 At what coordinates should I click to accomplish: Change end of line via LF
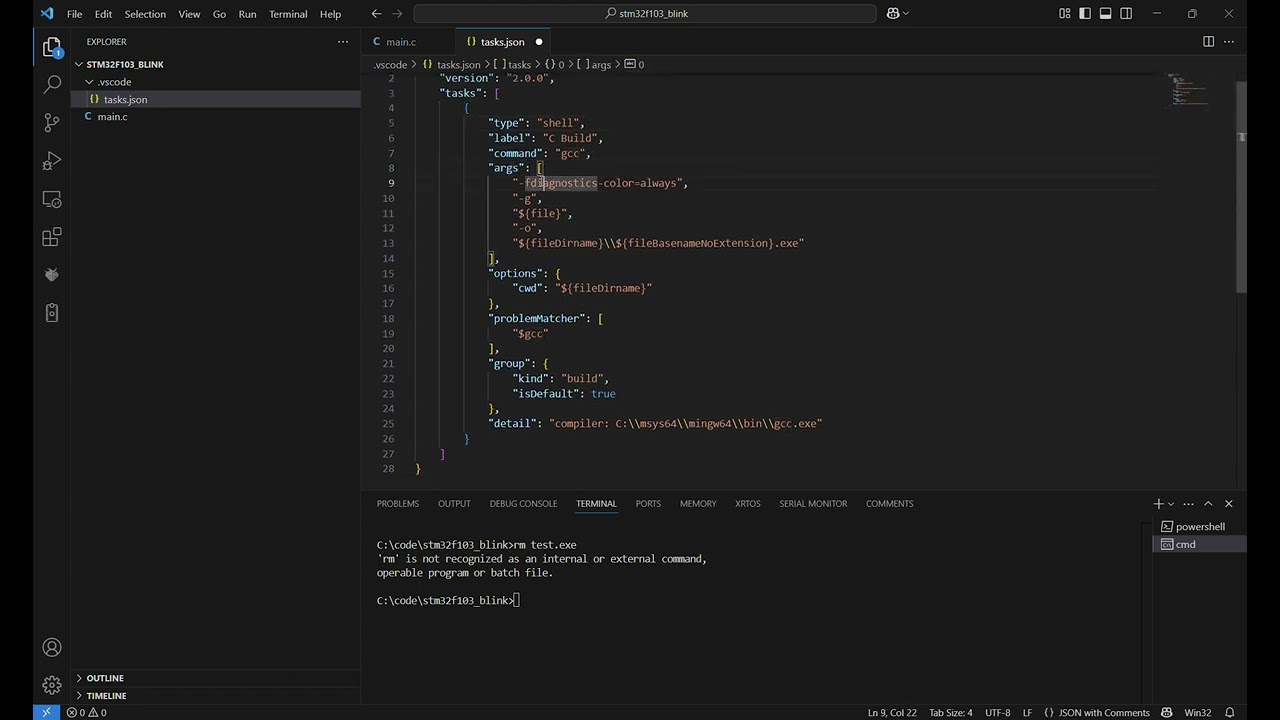point(1027,712)
